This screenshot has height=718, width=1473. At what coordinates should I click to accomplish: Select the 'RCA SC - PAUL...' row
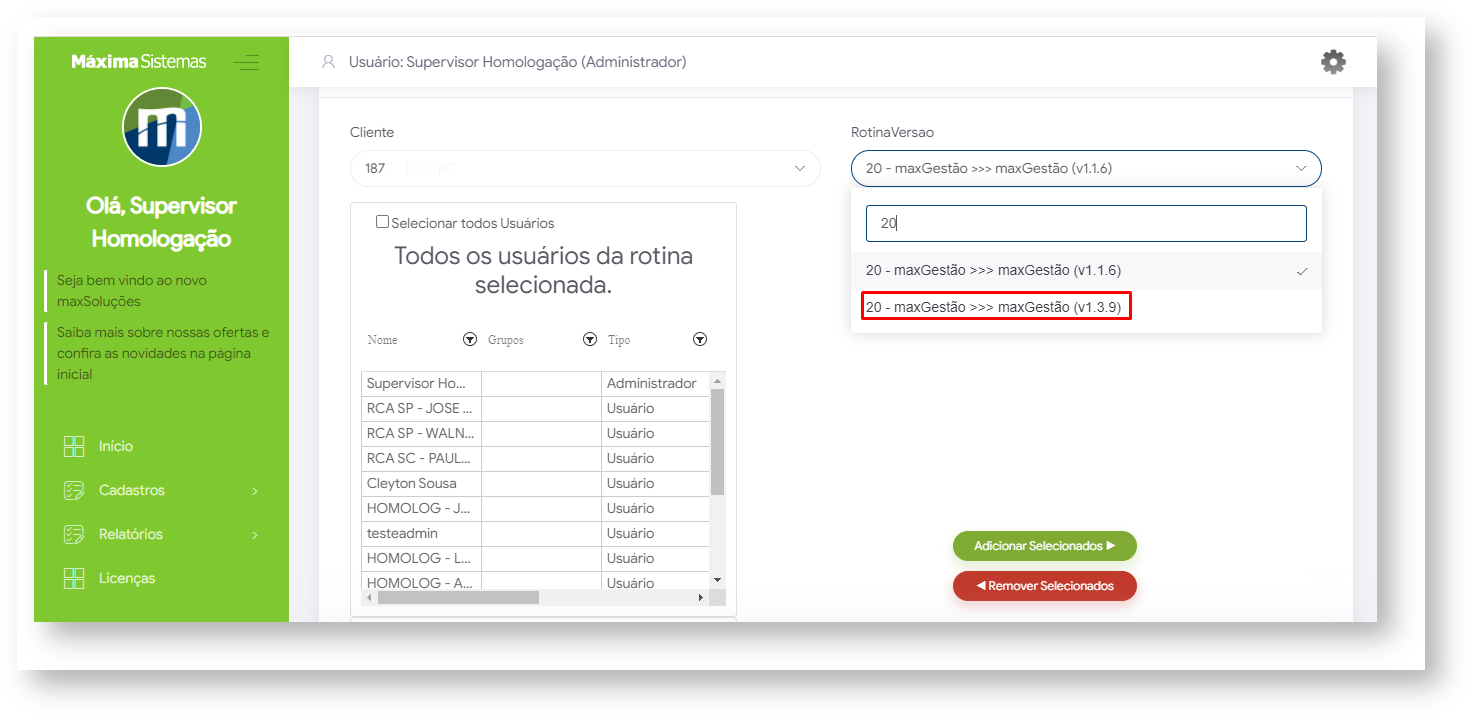[537, 459]
